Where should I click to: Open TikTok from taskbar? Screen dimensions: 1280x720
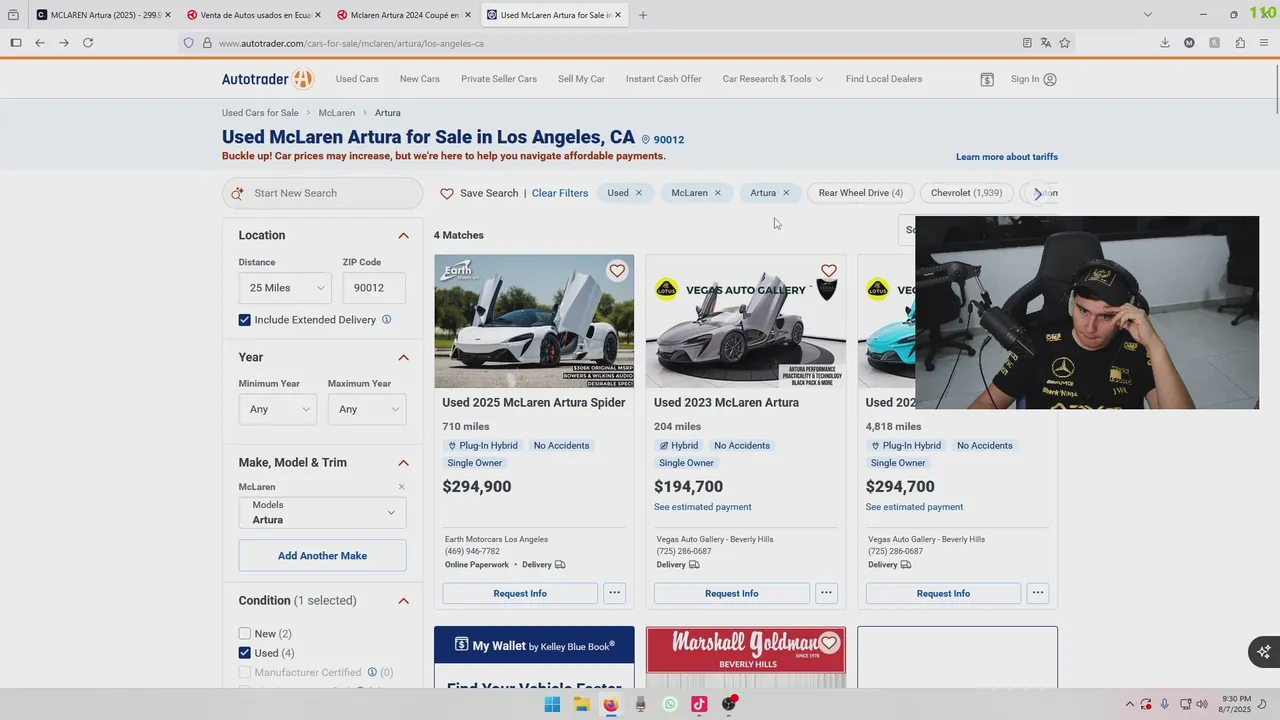(699, 704)
